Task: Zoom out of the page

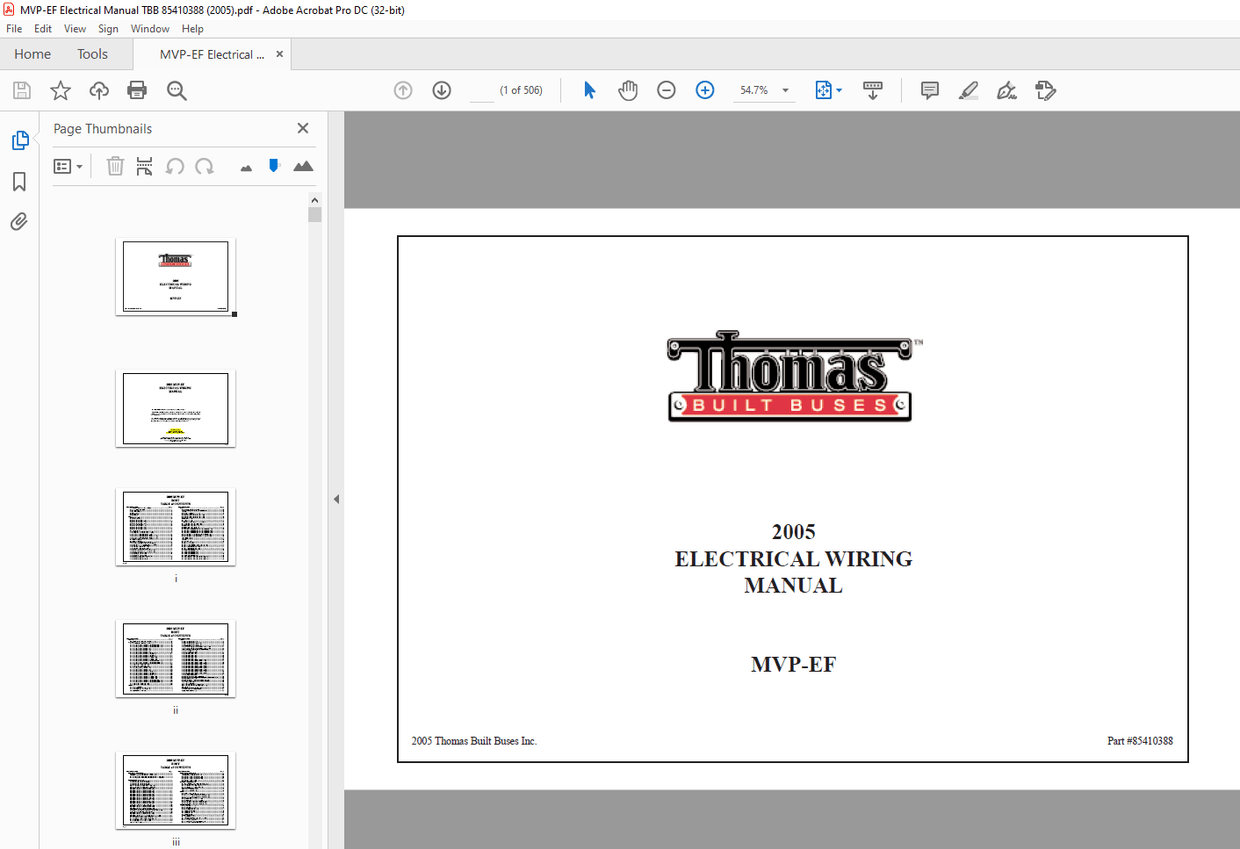Action: 666,90
